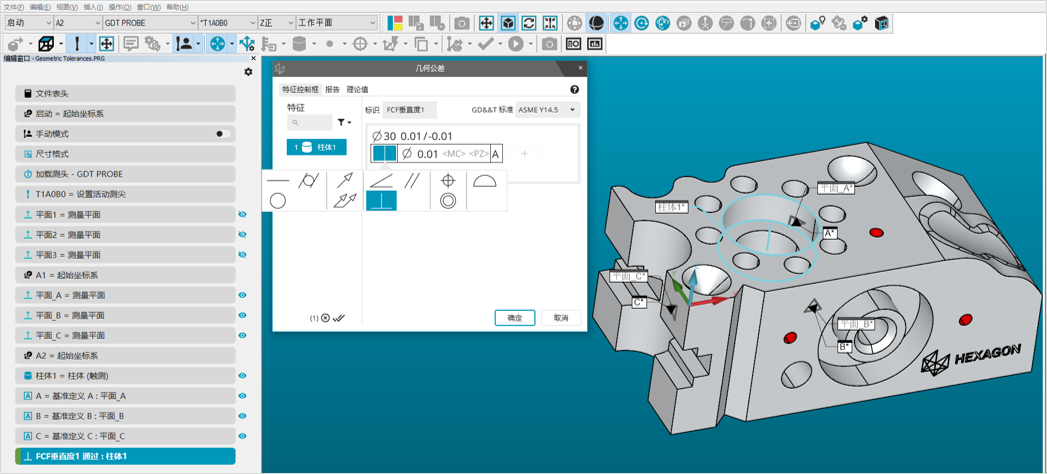1047x474 pixels.
Task: Open the help question mark in dialog
Action: (x=574, y=90)
